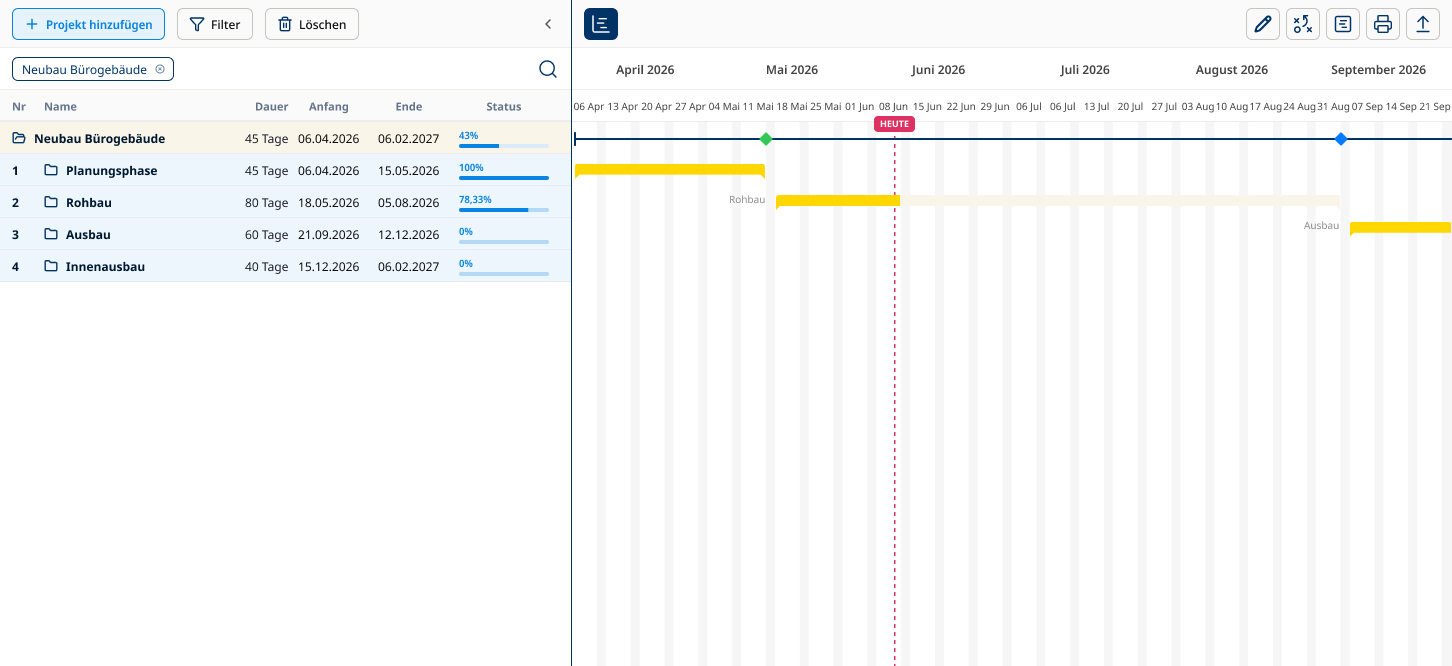Click the 0% progress bar of Innenausbau
Screen dimensions: 1452x666
(x=504, y=273)
